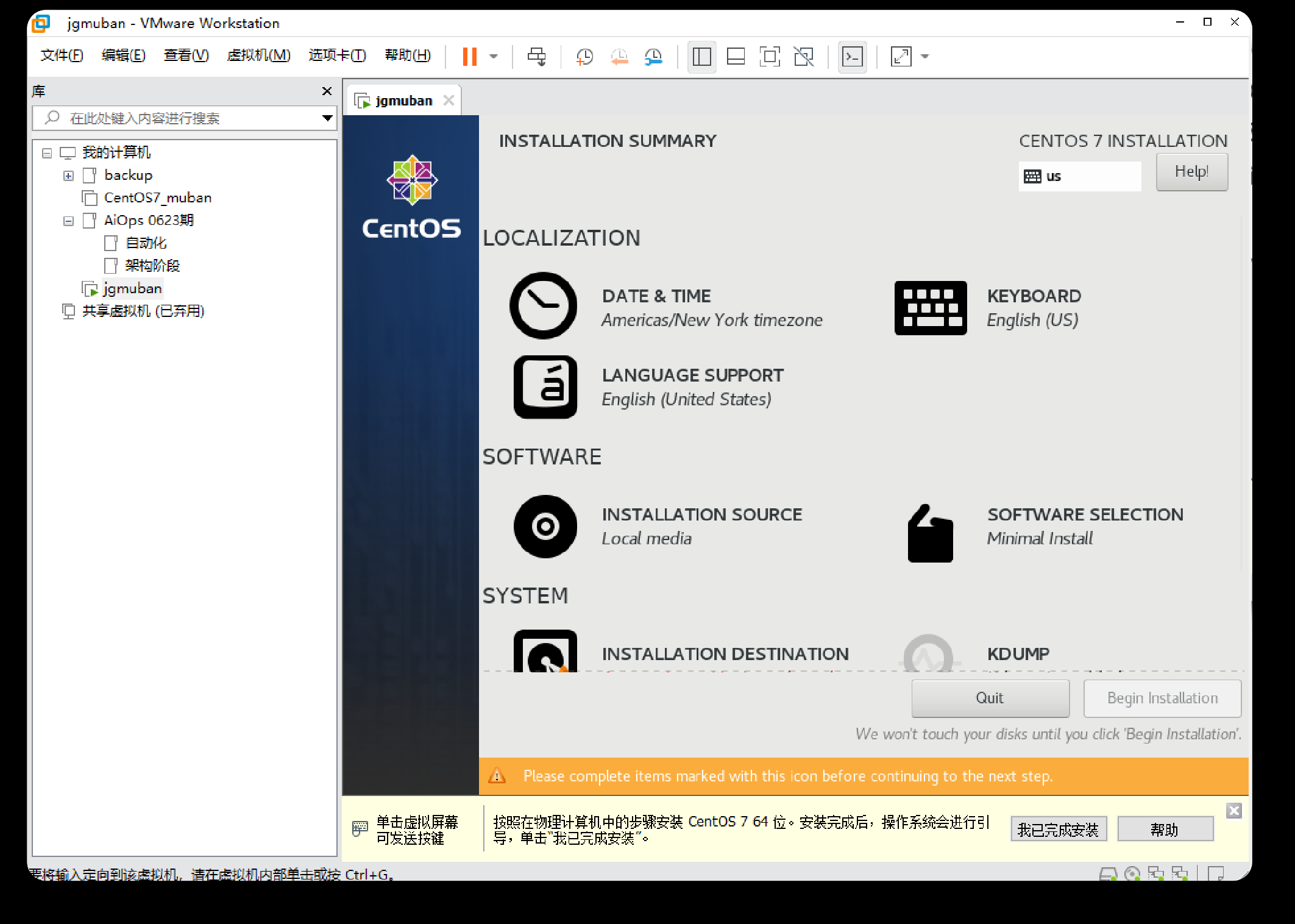Open Software Selection via the package icon
The height and width of the screenshot is (924, 1295).
click(931, 533)
